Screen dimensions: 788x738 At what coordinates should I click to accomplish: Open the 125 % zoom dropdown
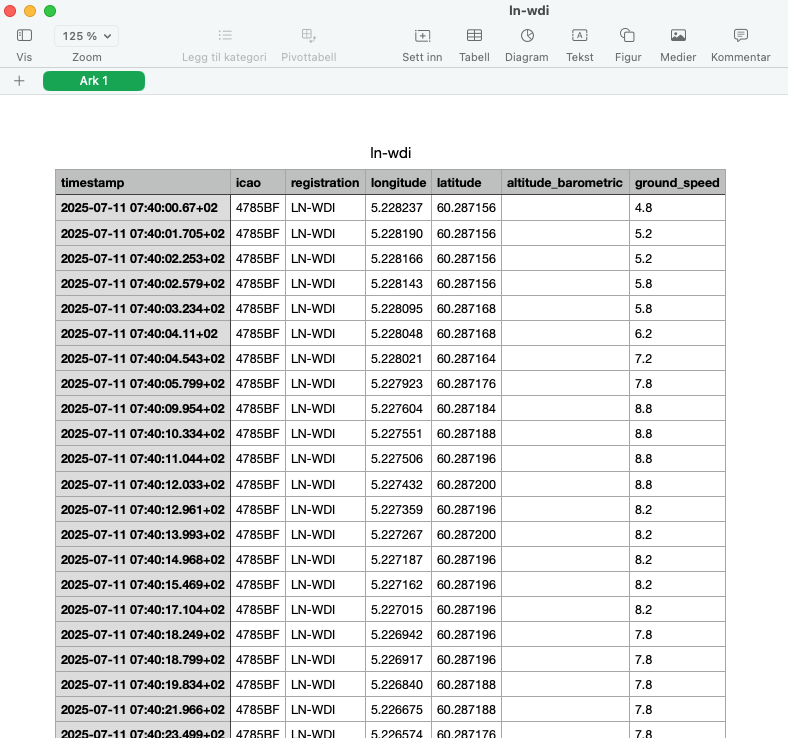pos(86,36)
